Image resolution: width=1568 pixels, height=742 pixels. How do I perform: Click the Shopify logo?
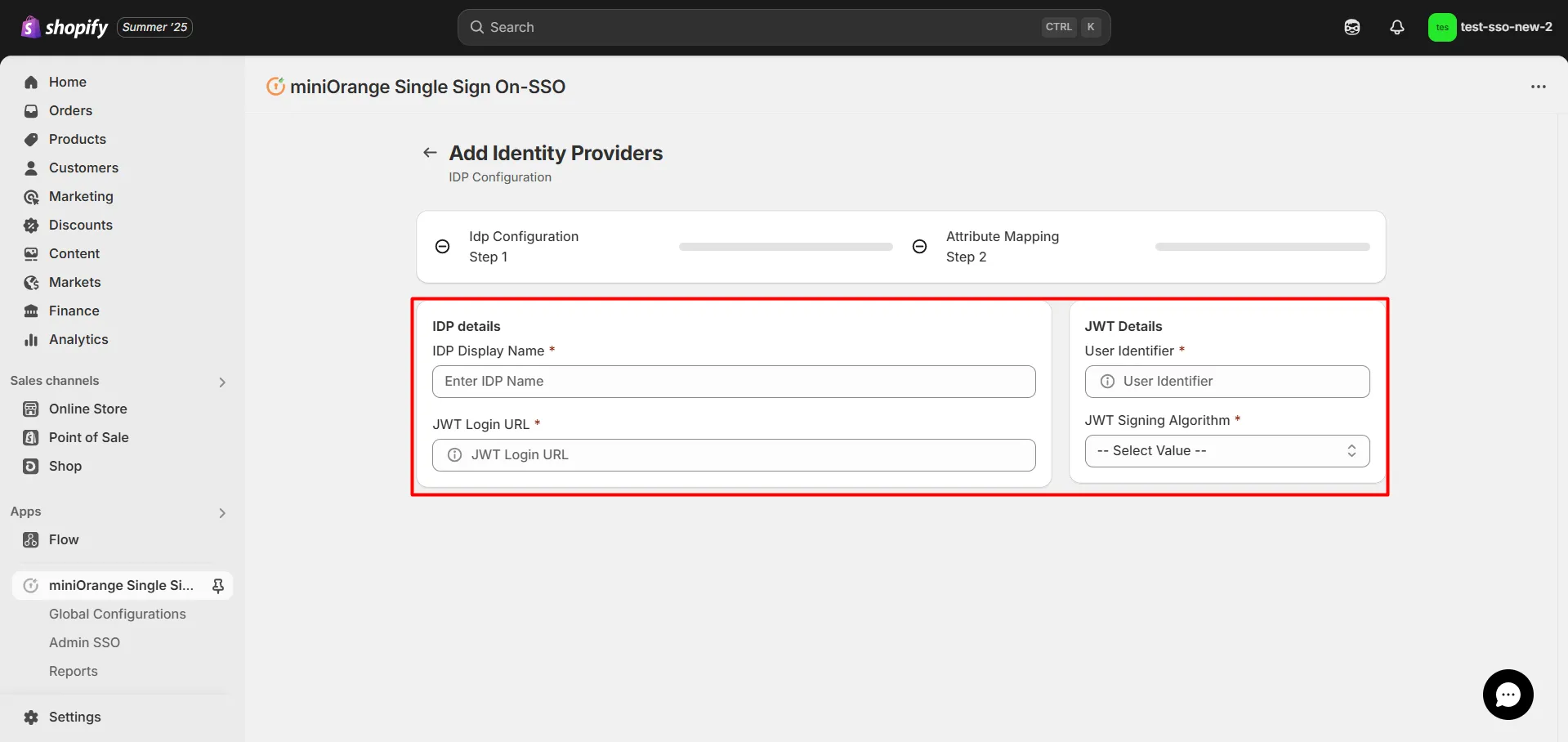point(64,27)
